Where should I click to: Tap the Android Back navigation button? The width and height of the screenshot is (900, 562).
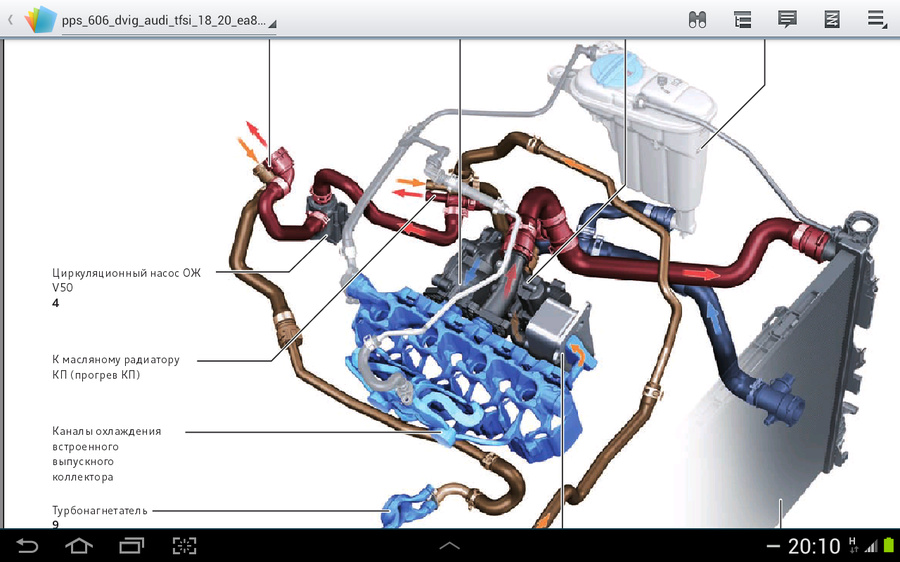[26, 545]
